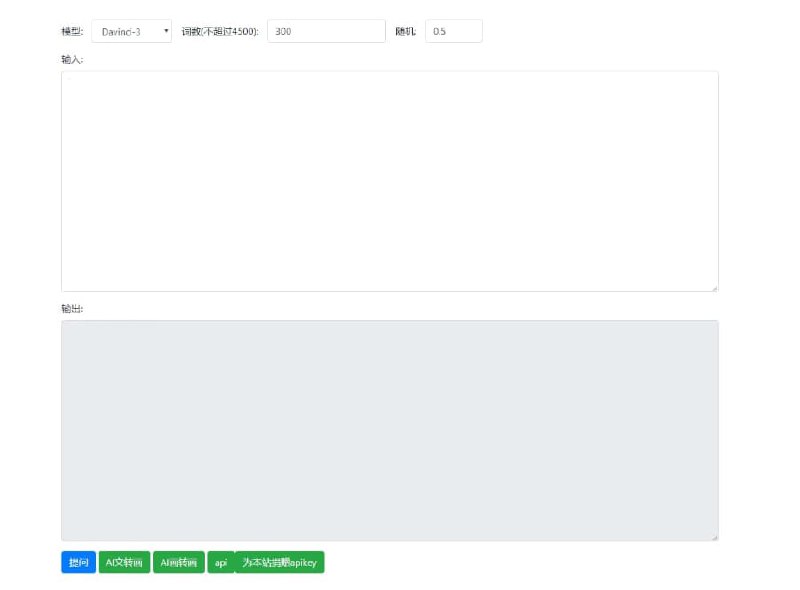Click the 模型 label

[70, 31]
